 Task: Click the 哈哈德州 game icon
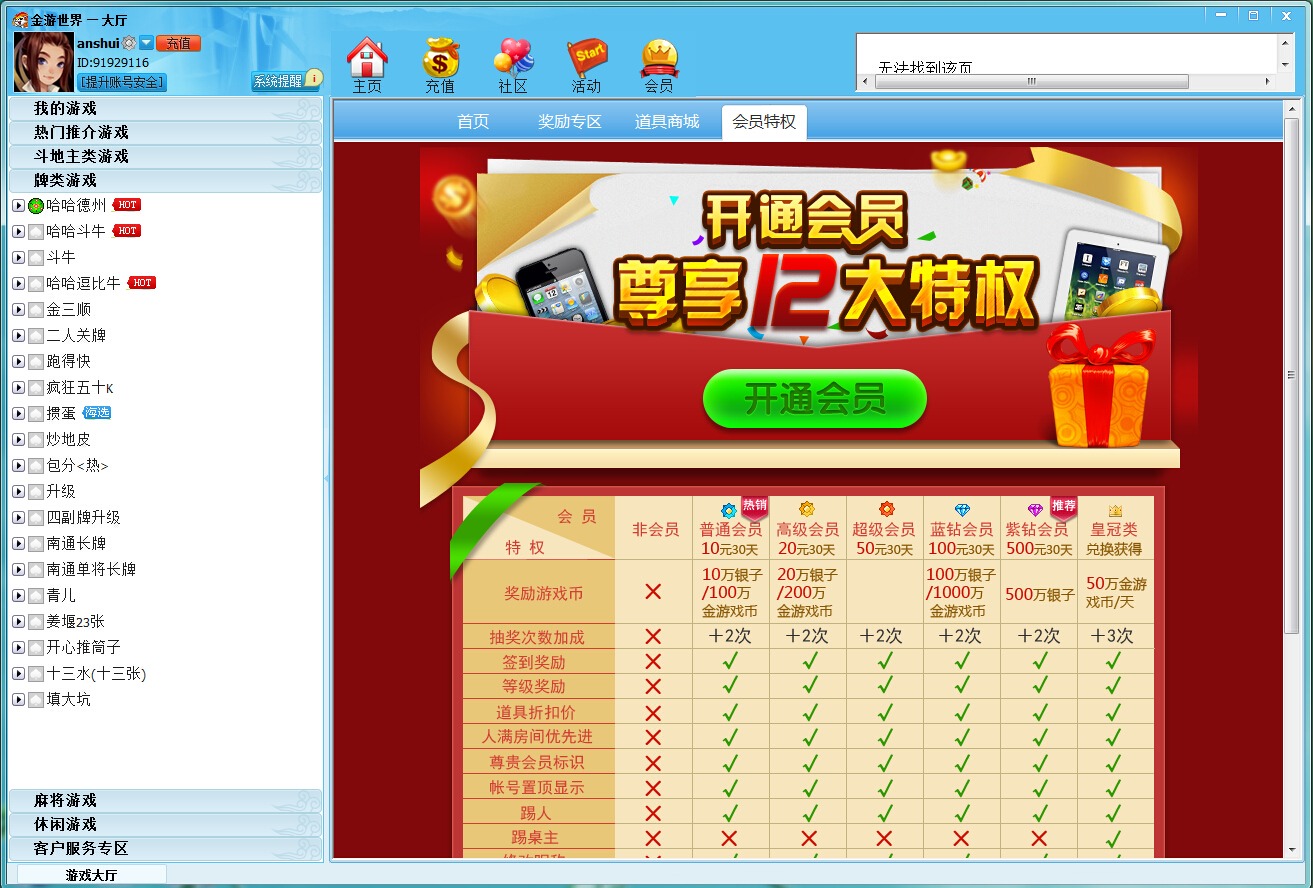point(36,206)
